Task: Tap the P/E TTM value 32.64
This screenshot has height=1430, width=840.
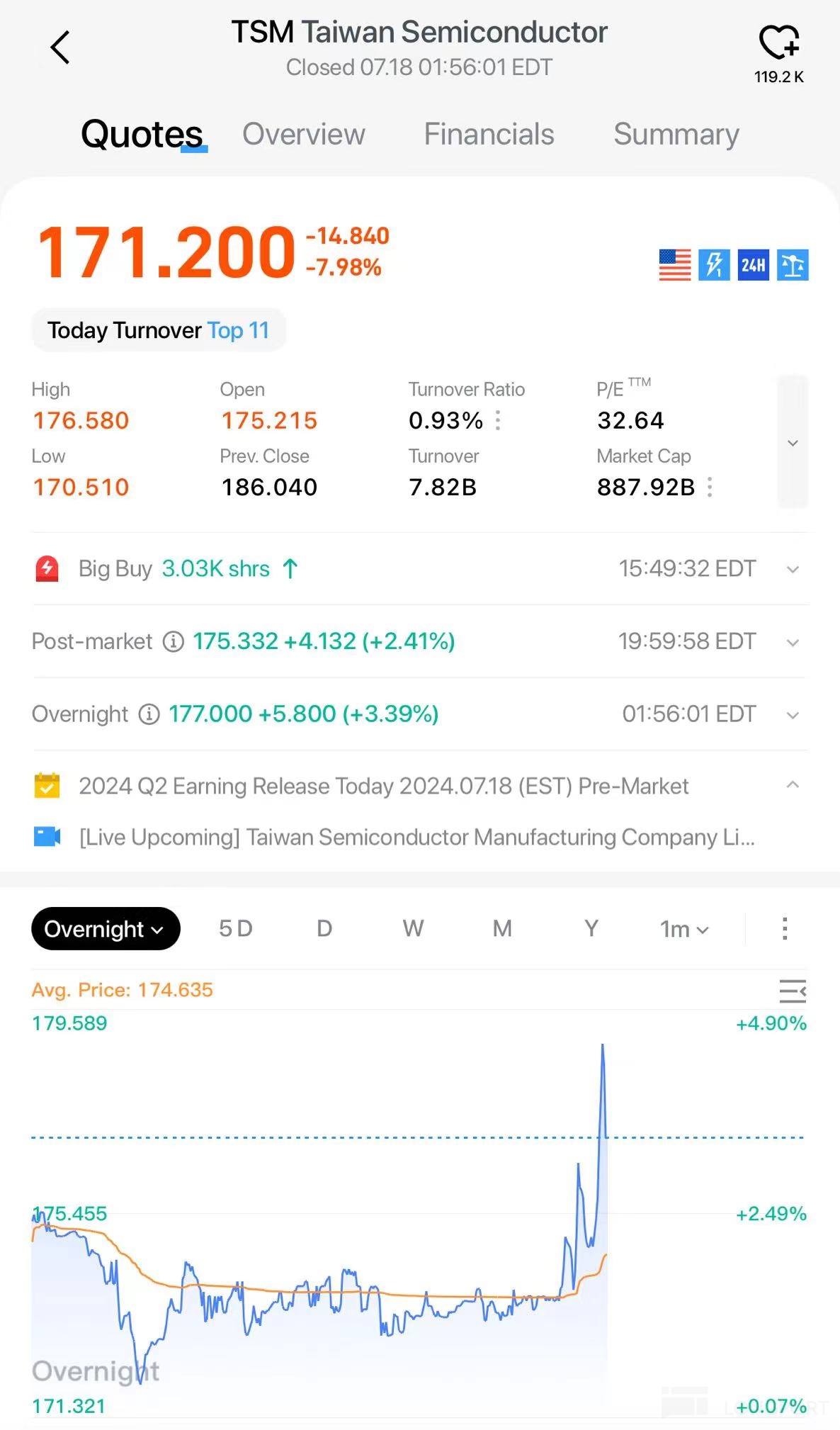Action: click(x=630, y=420)
